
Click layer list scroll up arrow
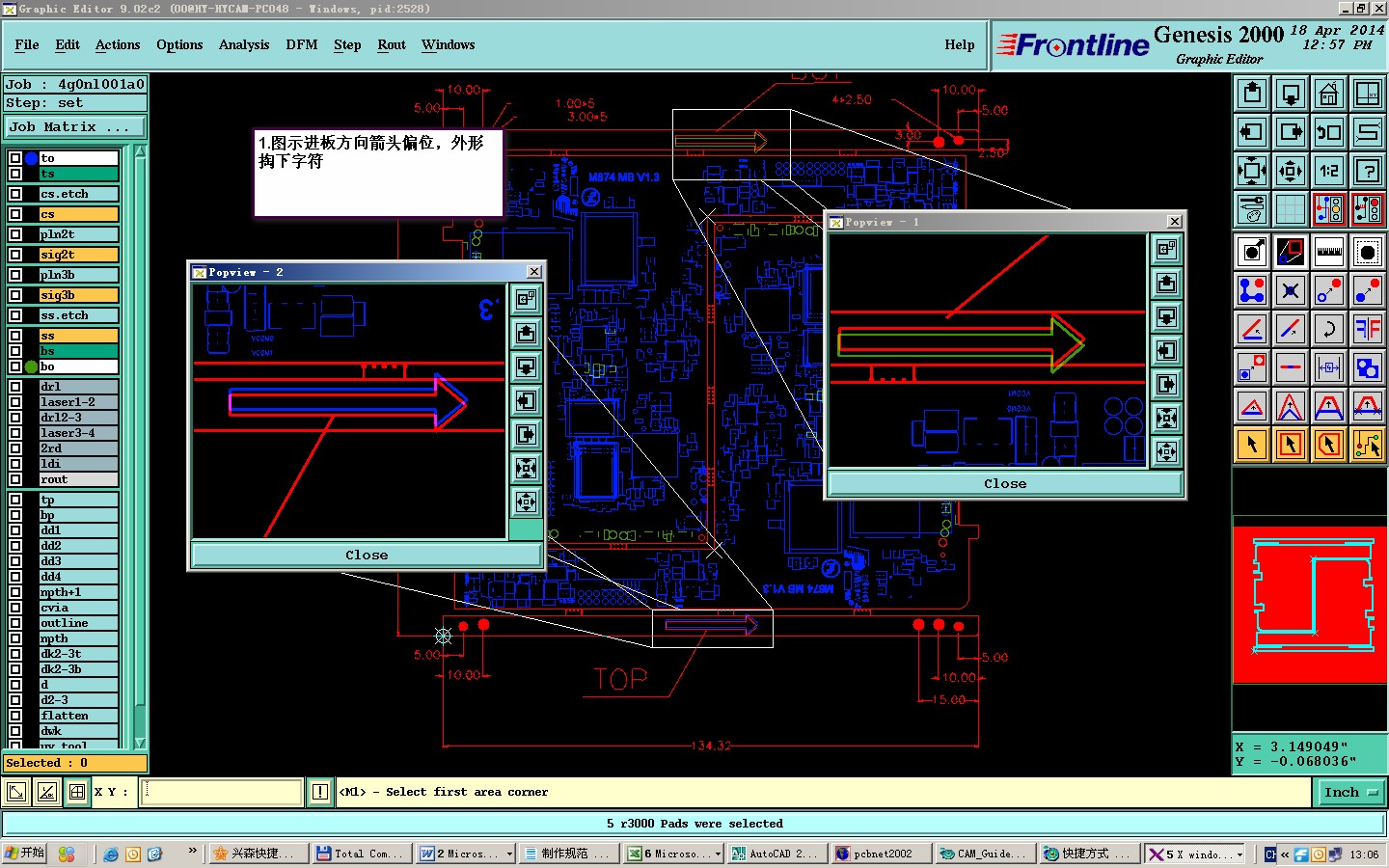[141, 151]
